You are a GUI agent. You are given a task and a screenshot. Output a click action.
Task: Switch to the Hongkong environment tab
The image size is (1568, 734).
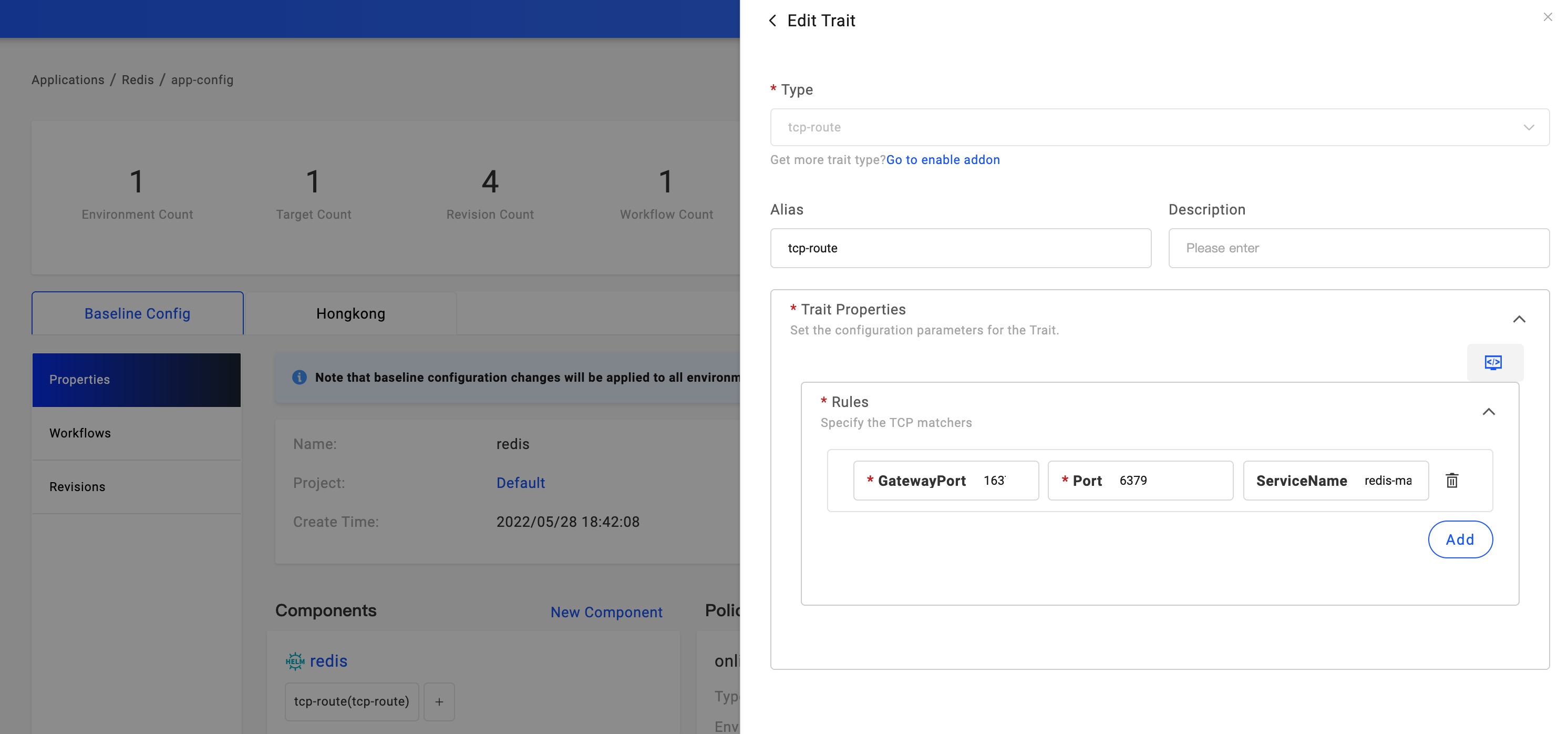(x=350, y=314)
